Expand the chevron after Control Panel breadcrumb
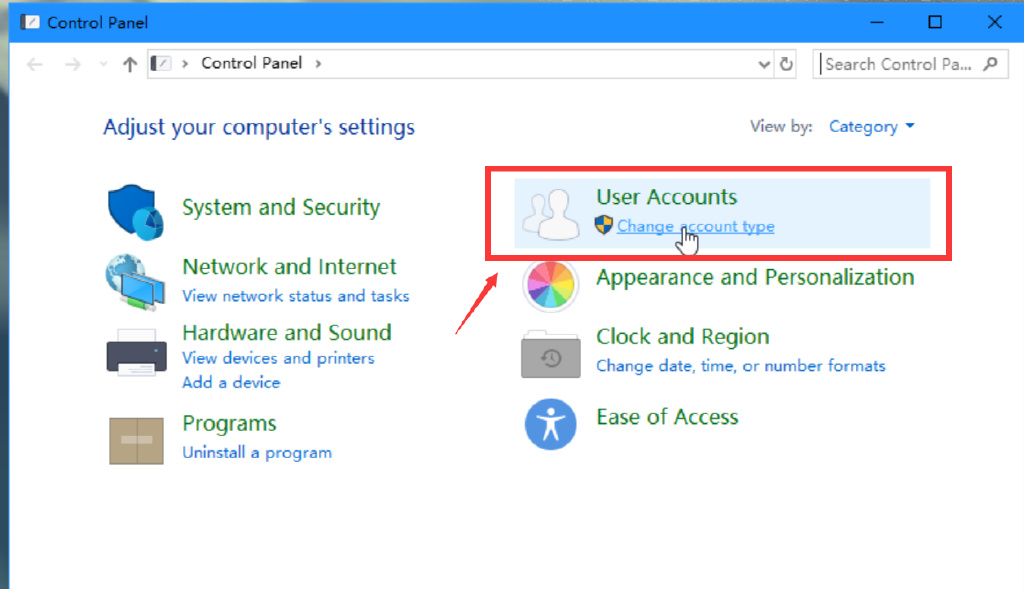Image resolution: width=1024 pixels, height=589 pixels. [319, 63]
